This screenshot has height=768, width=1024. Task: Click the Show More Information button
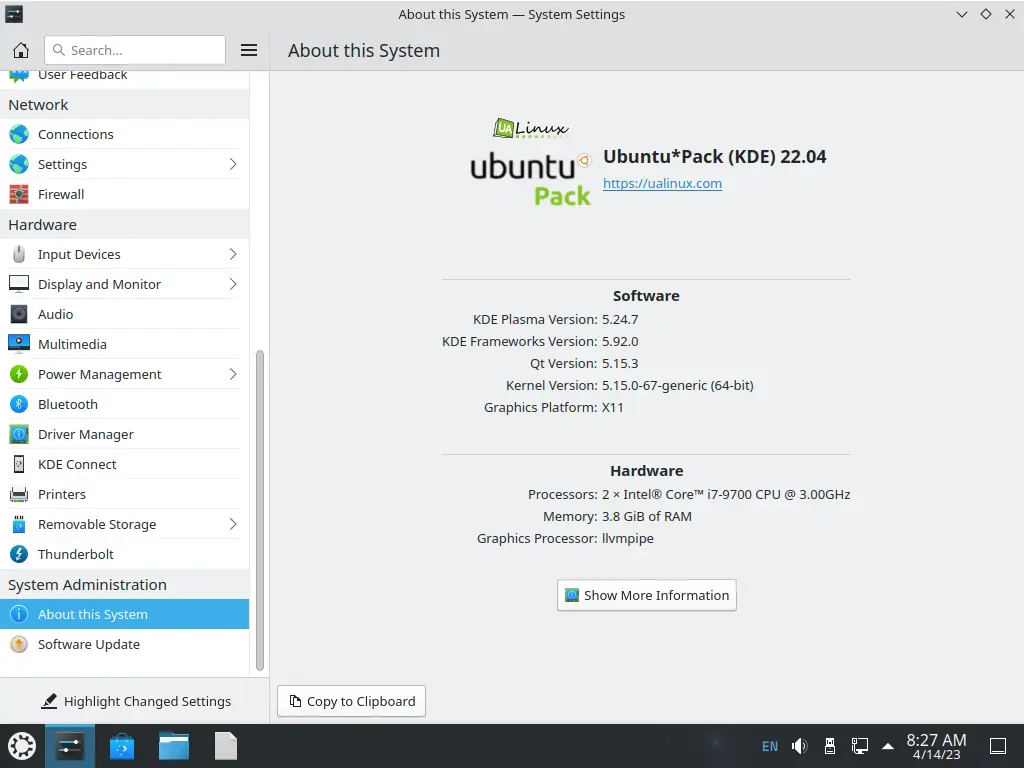pyautogui.click(x=647, y=595)
